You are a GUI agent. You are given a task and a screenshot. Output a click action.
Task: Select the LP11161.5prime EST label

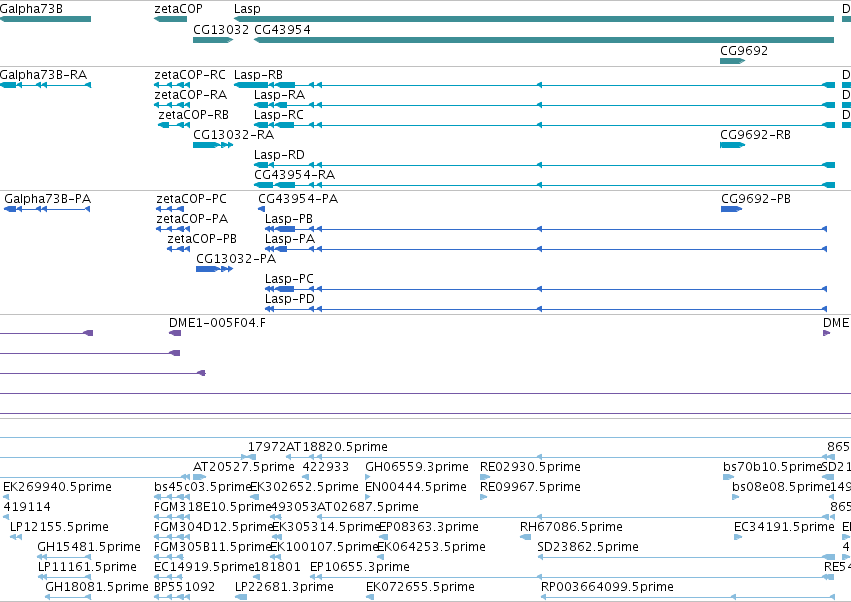click(x=87, y=567)
